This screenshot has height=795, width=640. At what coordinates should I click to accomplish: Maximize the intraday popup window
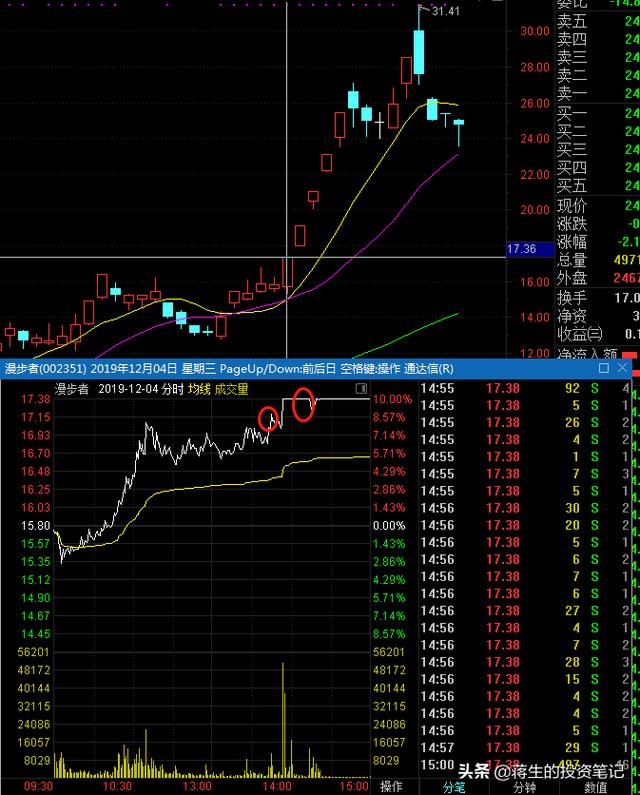(604, 369)
